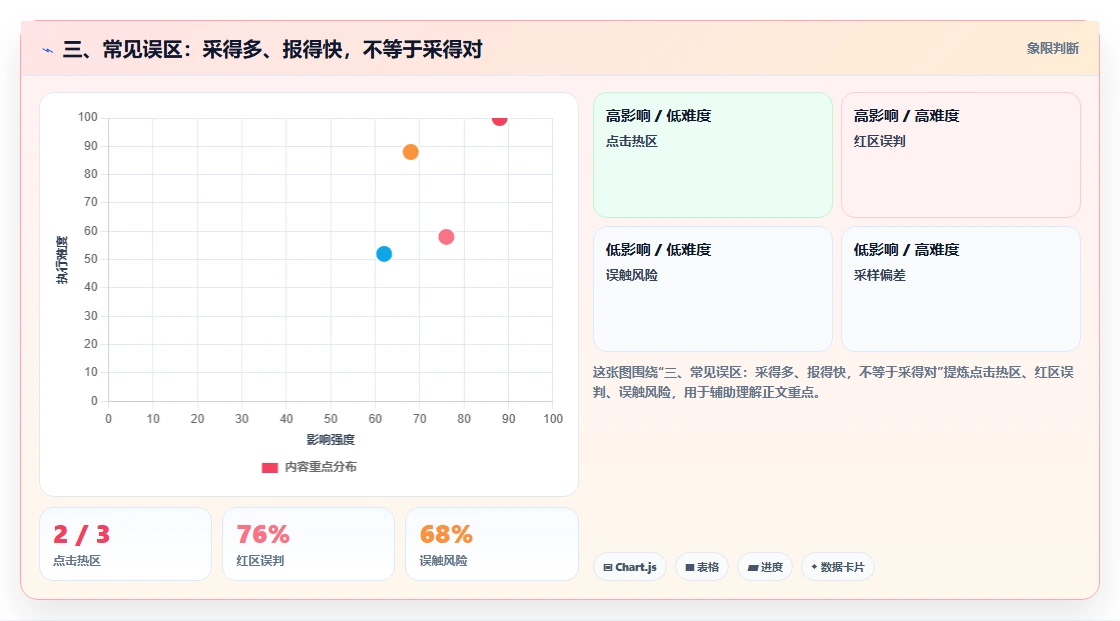Open the 低影响 / 低难度 quadrant card
This screenshot has width=1120, height=621.
(x=713, y=289)
